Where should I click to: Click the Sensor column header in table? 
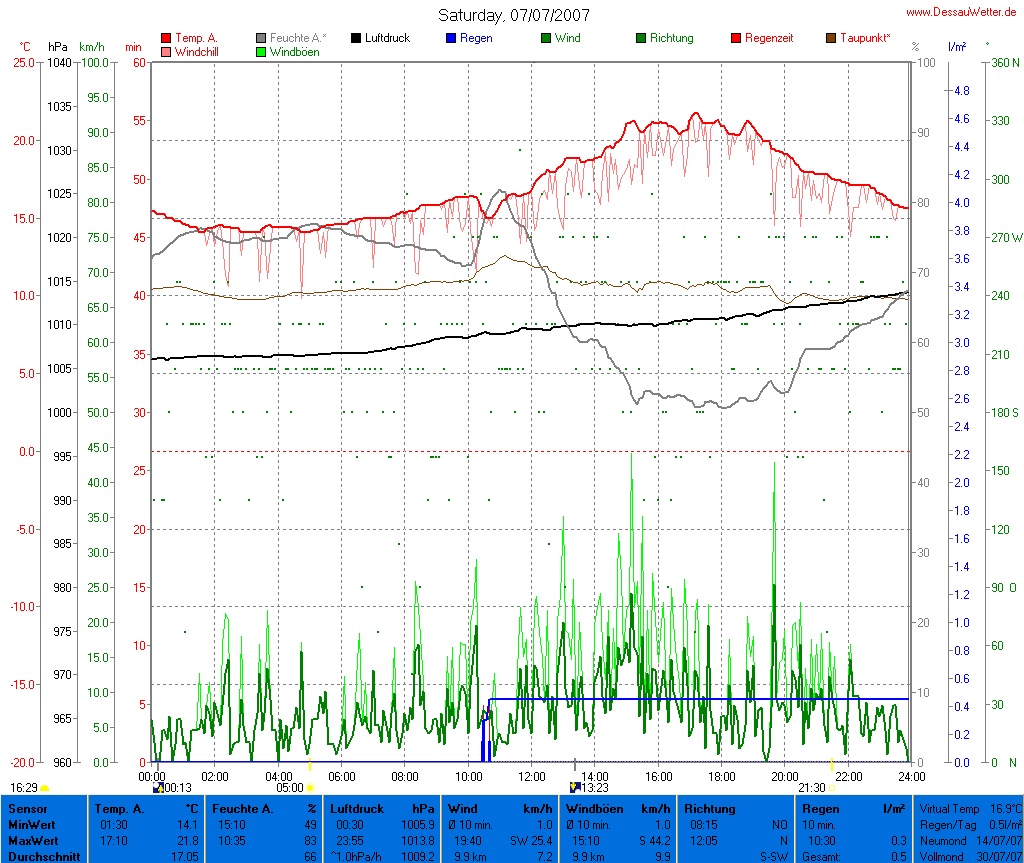tap(27, 808)
